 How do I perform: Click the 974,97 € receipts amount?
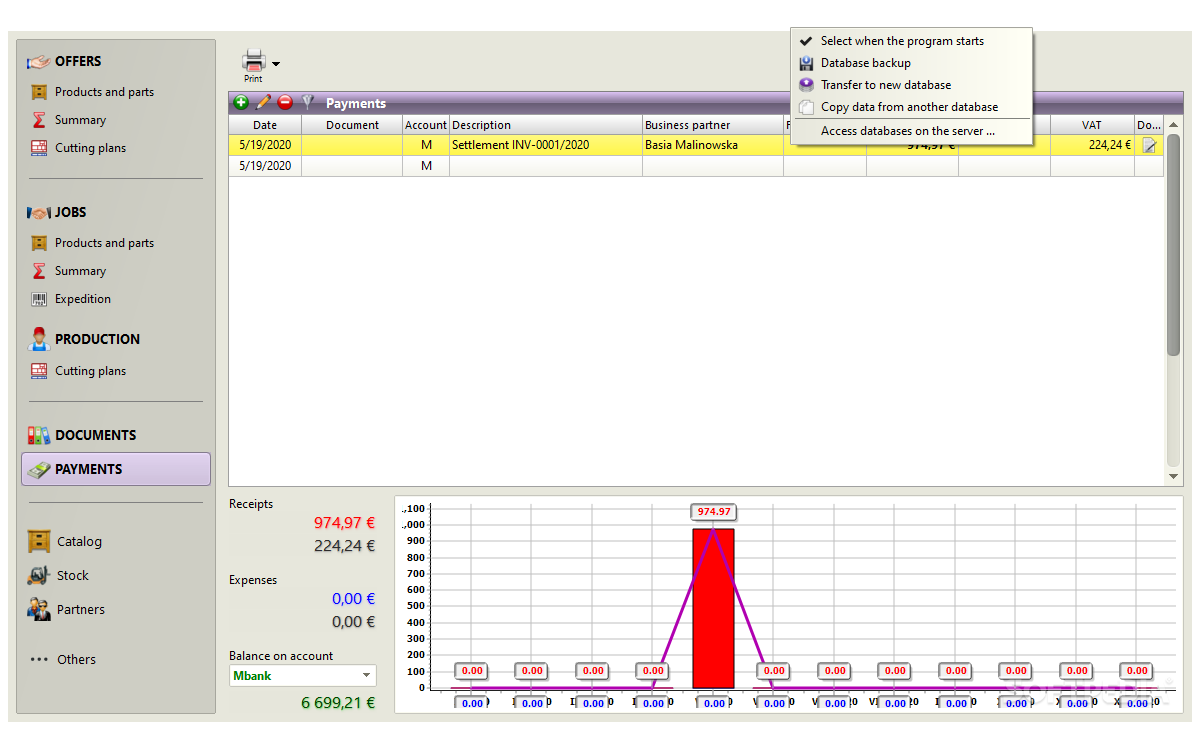coord(344,522)
